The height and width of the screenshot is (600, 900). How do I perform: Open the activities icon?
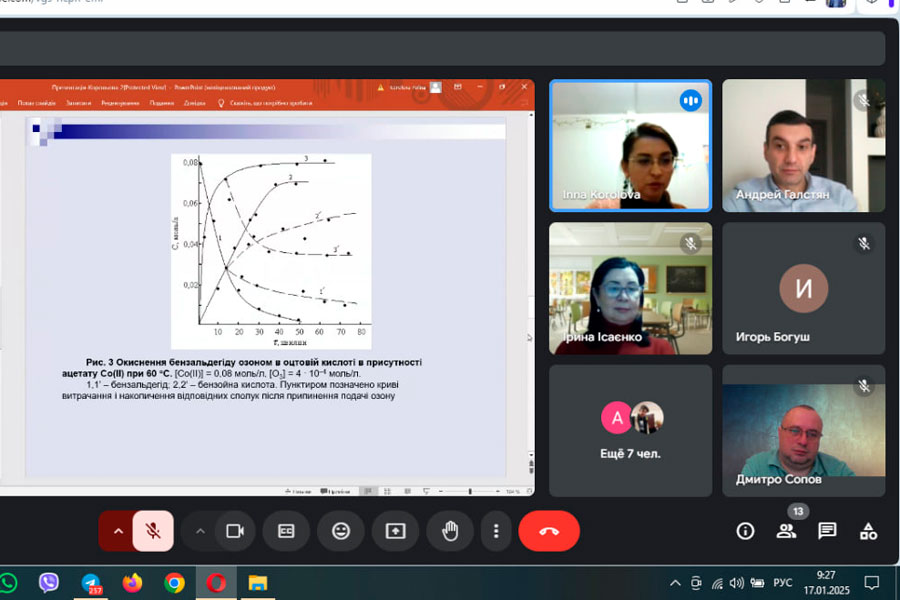pos(868,531)
